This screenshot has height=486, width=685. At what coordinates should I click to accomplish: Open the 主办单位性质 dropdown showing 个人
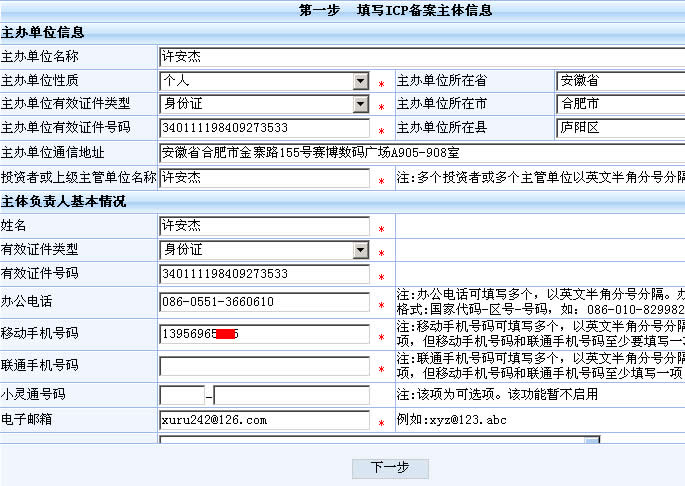pyautogui.click(x=264, y=81)
